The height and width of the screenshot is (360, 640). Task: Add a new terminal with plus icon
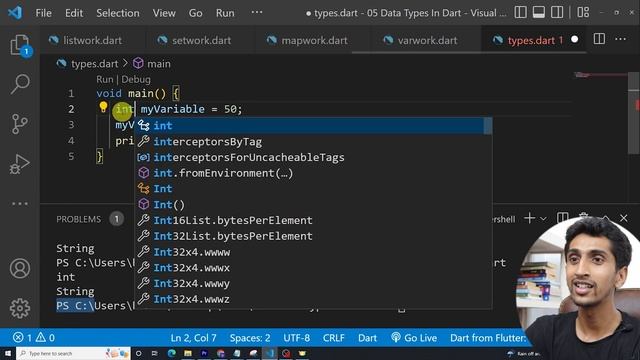529,218
